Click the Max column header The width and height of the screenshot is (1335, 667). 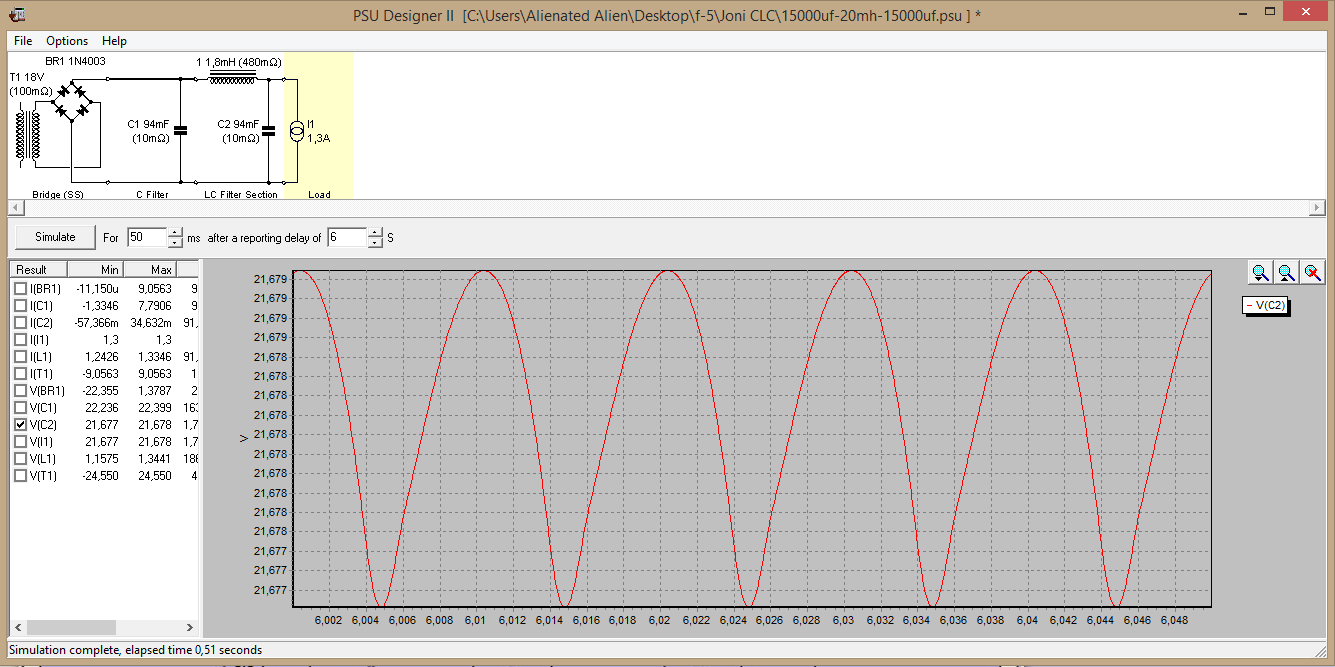pyautogui.click(x=150, y=269)
